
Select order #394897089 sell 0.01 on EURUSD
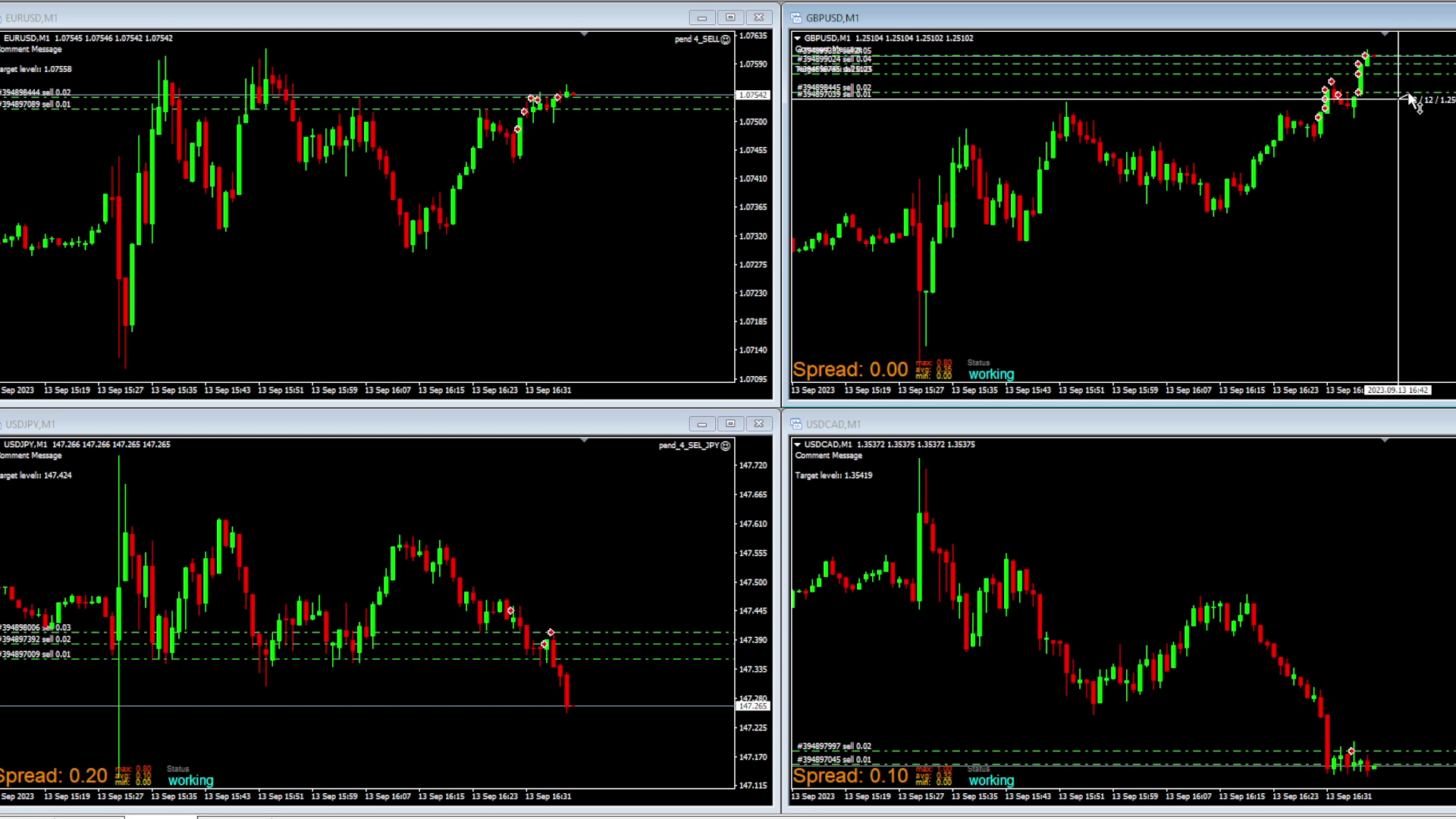(x=35, y=105)
